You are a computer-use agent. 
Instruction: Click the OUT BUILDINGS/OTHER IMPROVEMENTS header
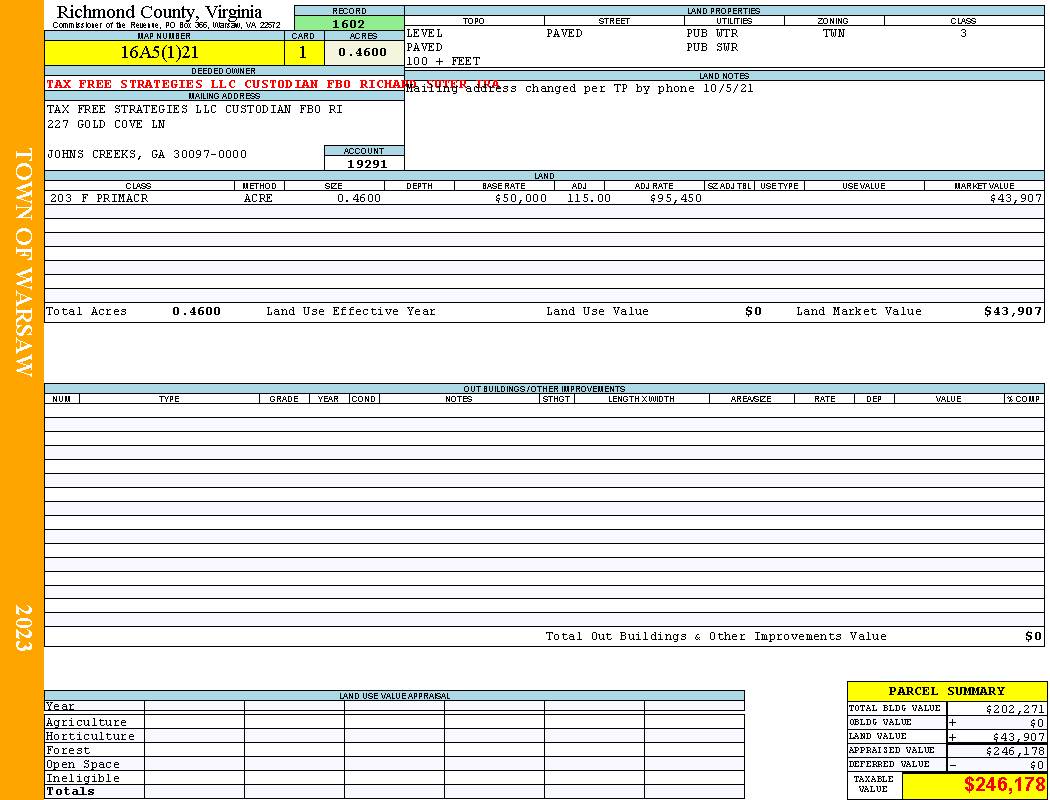544,389
